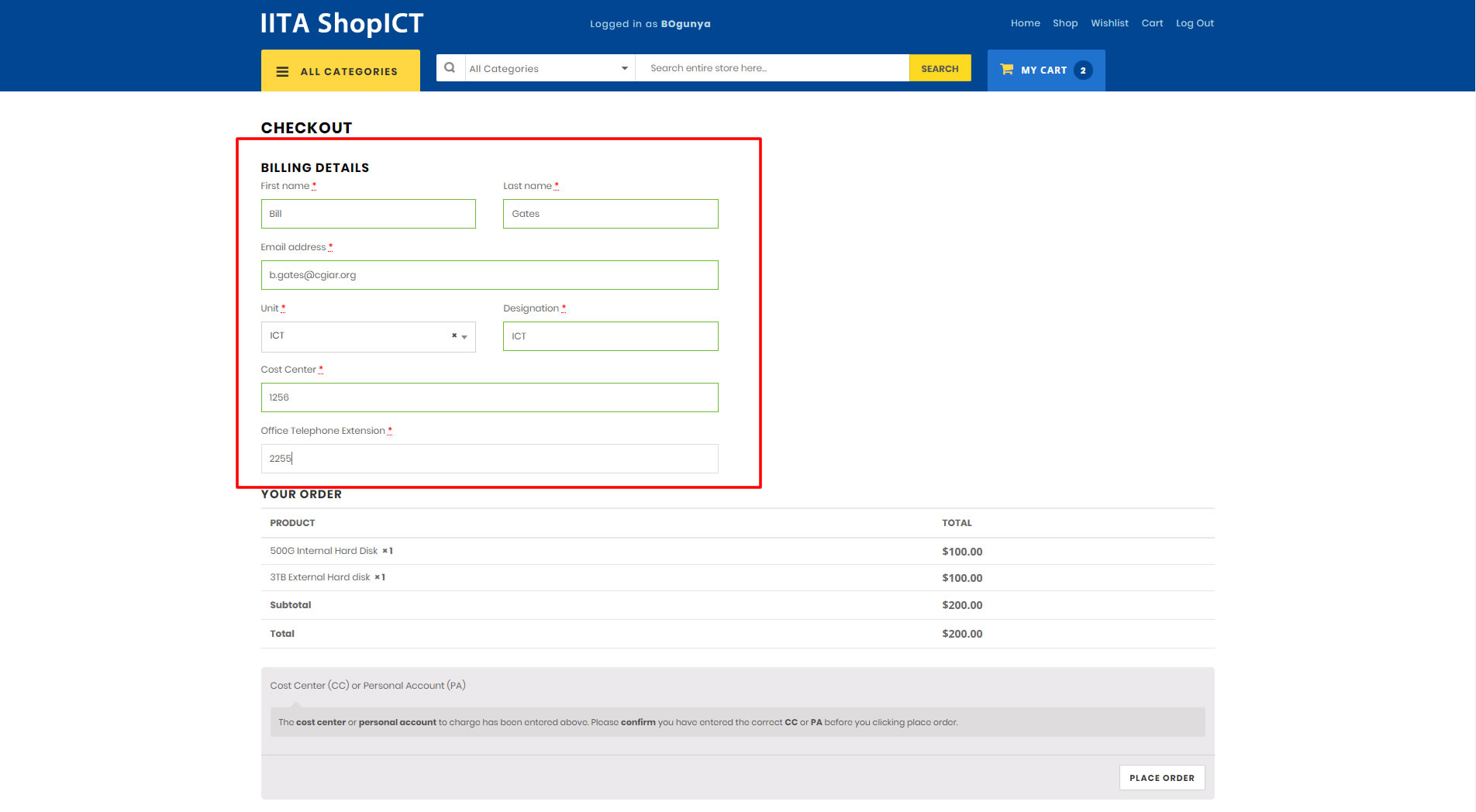Click the magnifier icon in search bar
This screenshot has height=812, width=1476.
pos(450,68)
